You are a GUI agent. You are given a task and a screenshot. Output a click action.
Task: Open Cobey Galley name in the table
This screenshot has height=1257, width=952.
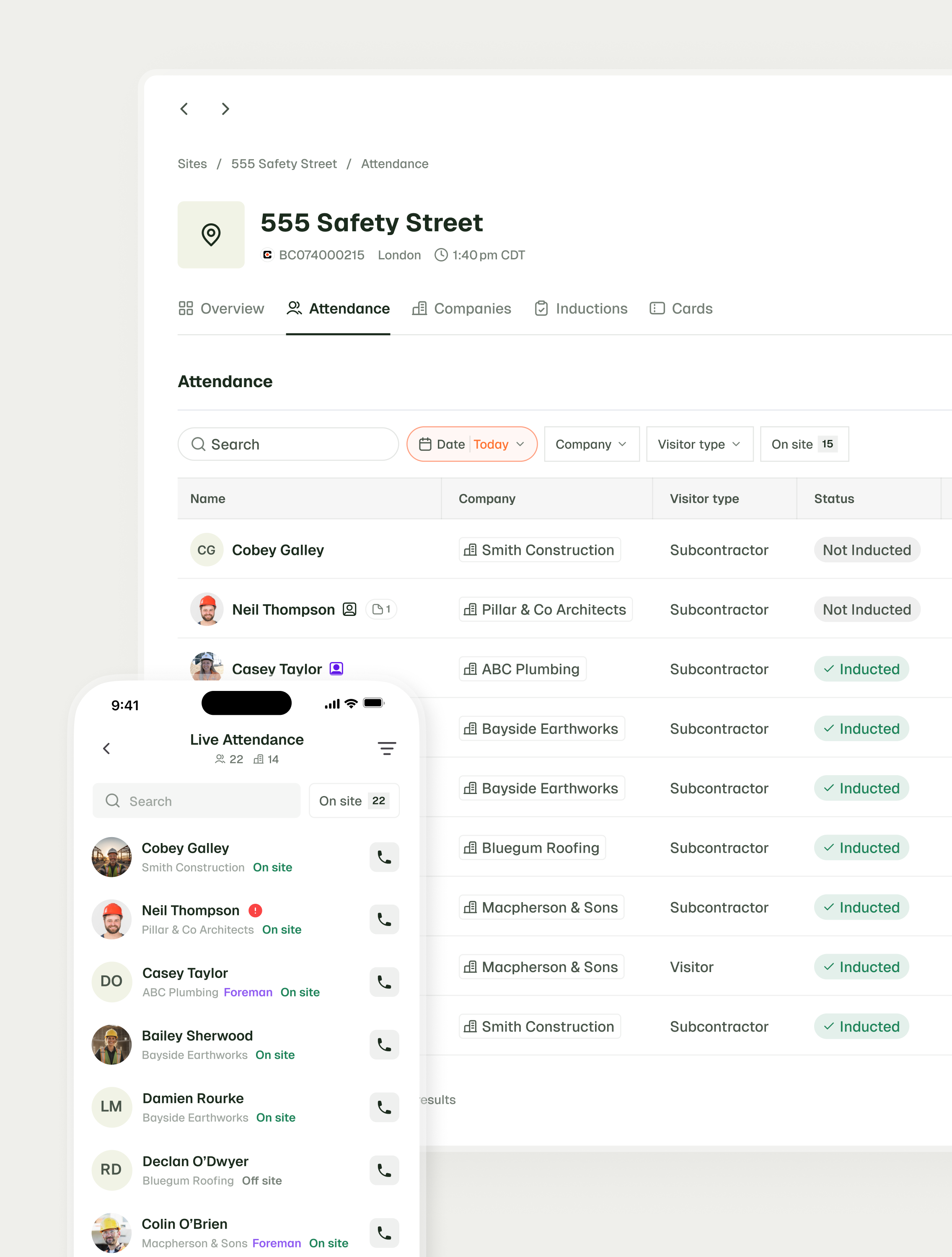click(x=278, y=549)
